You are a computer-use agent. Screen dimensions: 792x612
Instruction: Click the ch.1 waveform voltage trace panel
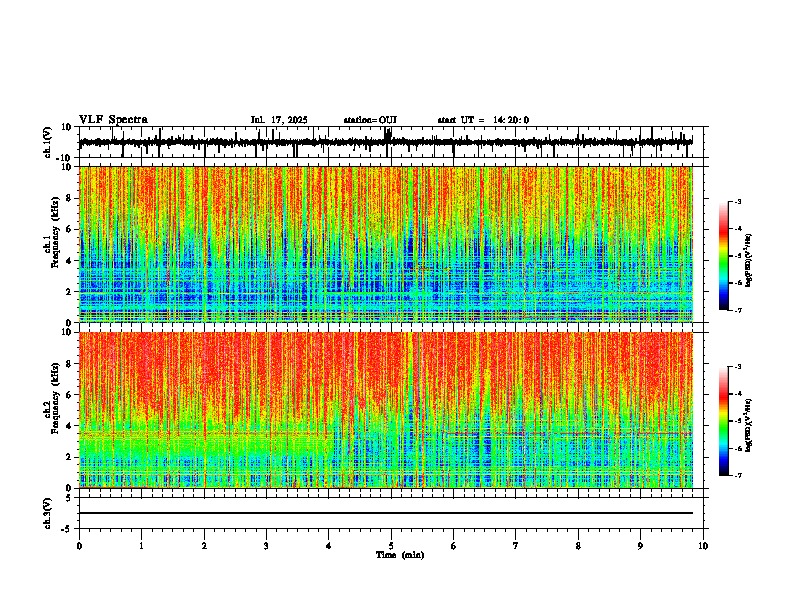pos(391,142)
